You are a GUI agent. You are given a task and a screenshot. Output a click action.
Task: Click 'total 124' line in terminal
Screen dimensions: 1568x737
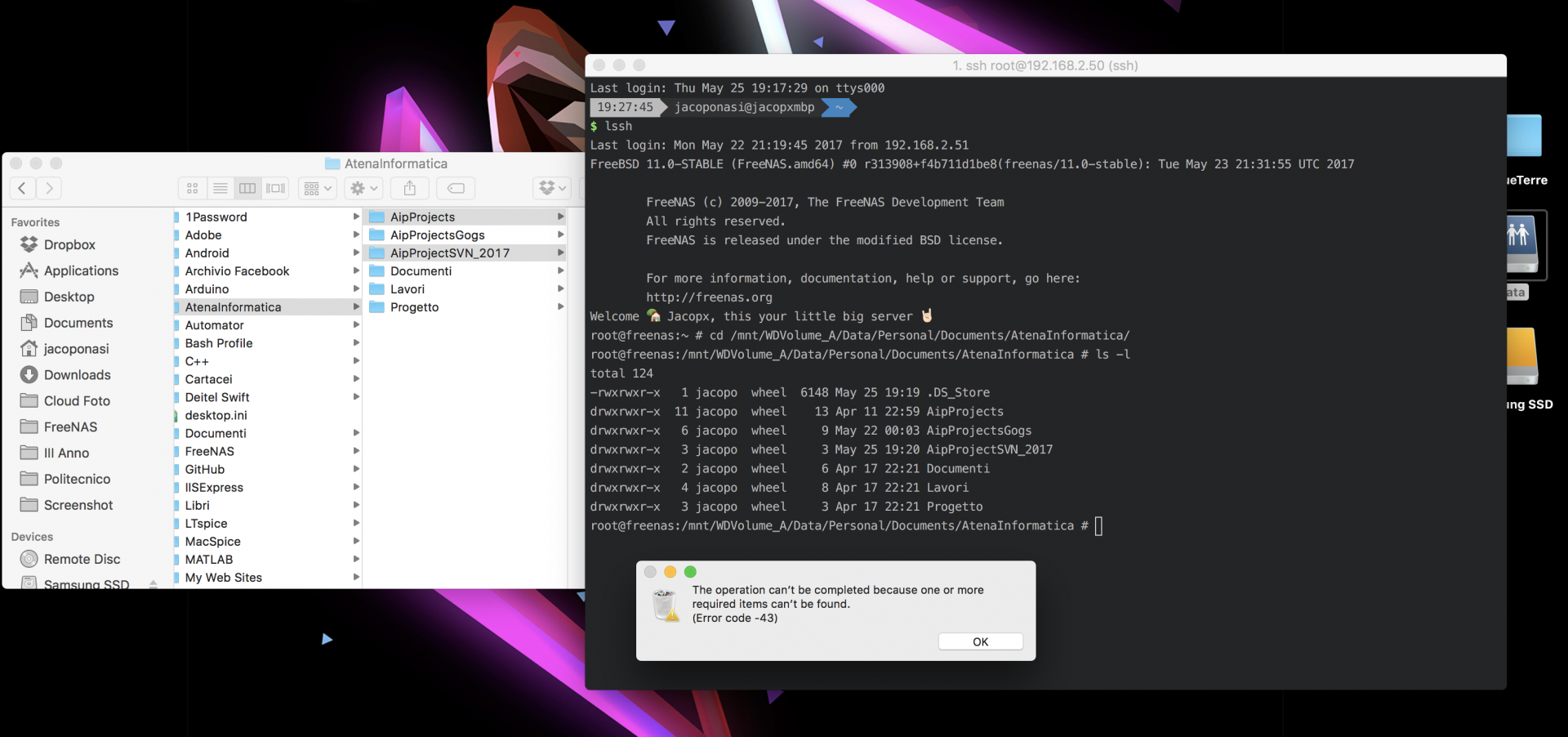pos(621,373)
